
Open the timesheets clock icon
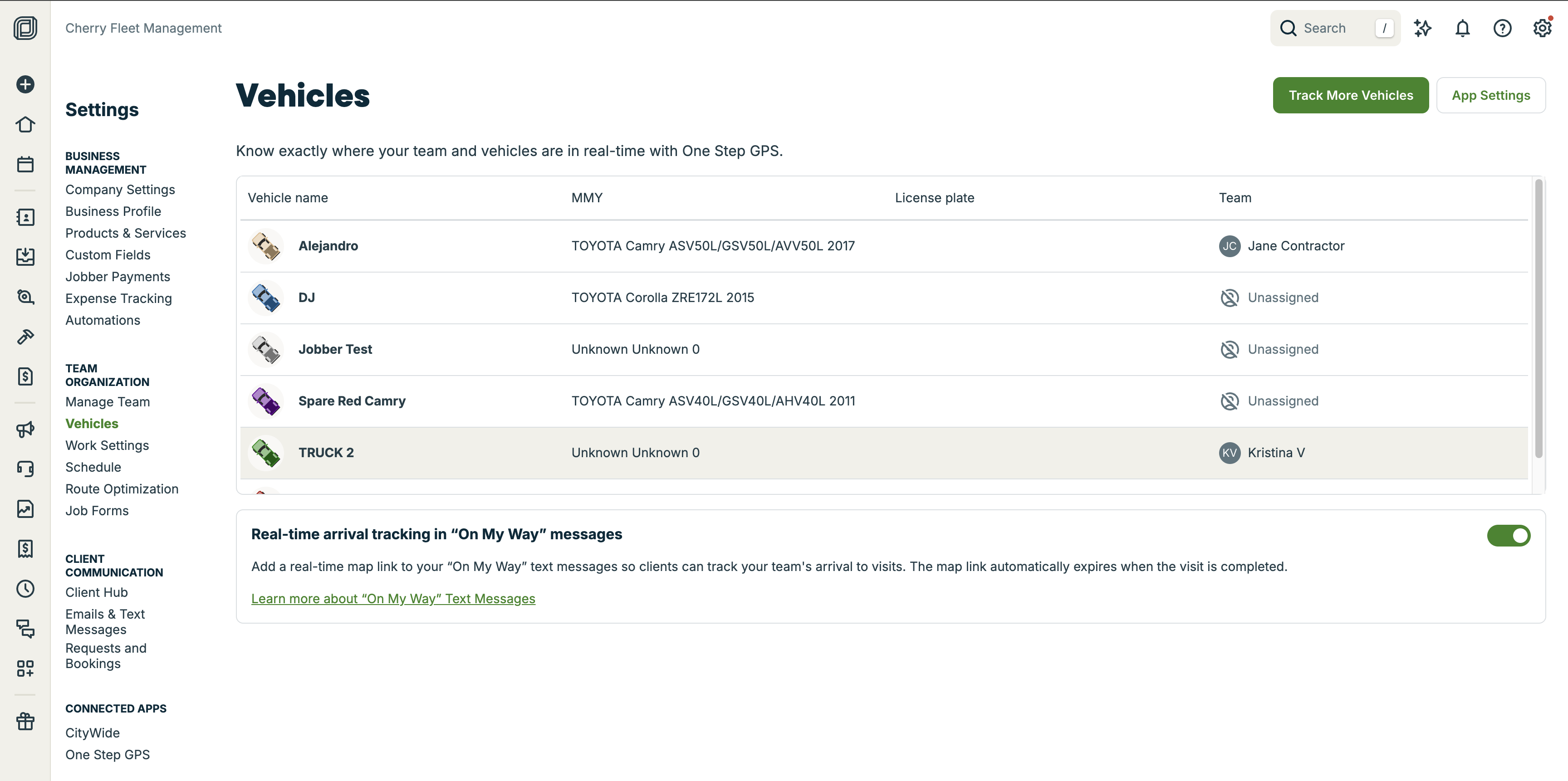coord(25,589)
